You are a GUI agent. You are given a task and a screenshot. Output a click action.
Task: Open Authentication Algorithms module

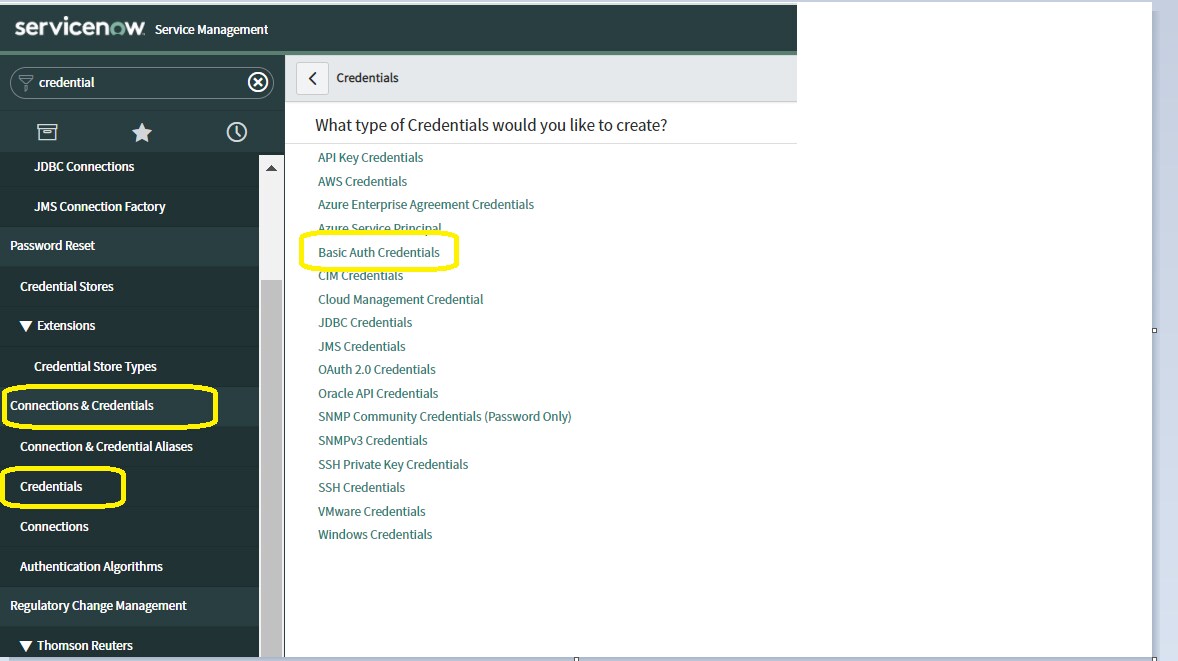[x=91, y=566]
